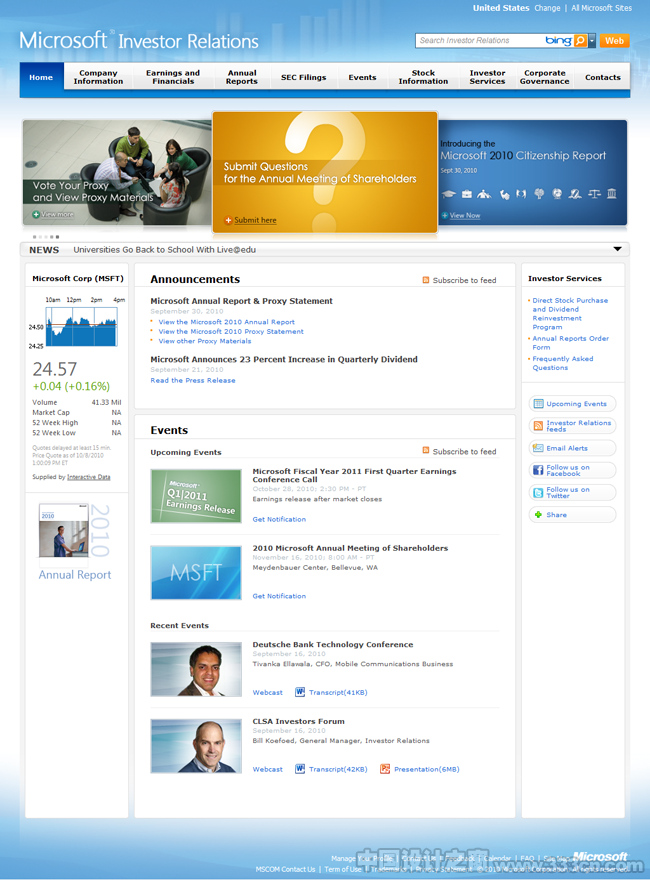Open Annual Reports Order Form link
The height and width of the screenshot is (880, 650).
(570, 343)
